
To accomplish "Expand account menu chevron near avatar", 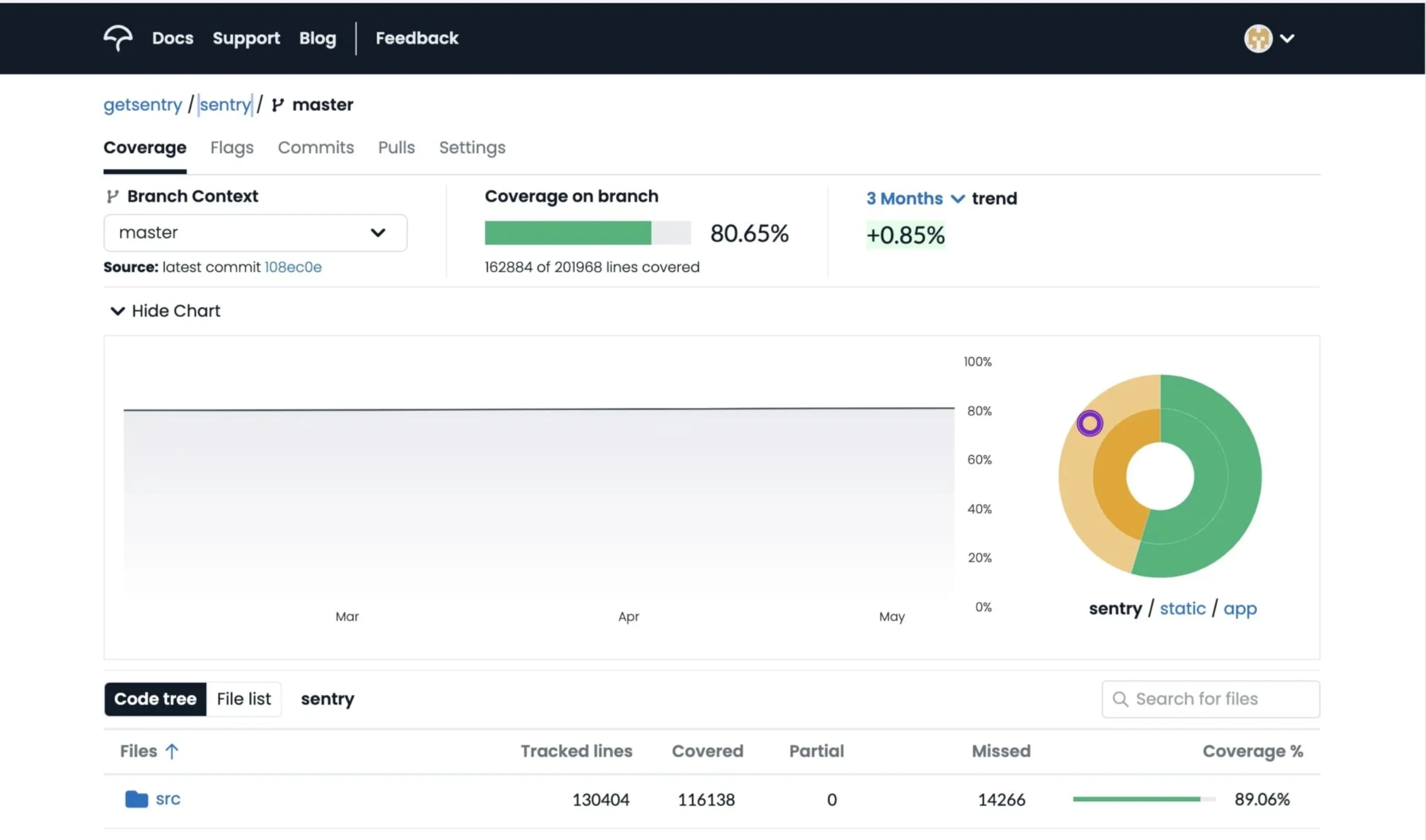I will (1287, 38).
